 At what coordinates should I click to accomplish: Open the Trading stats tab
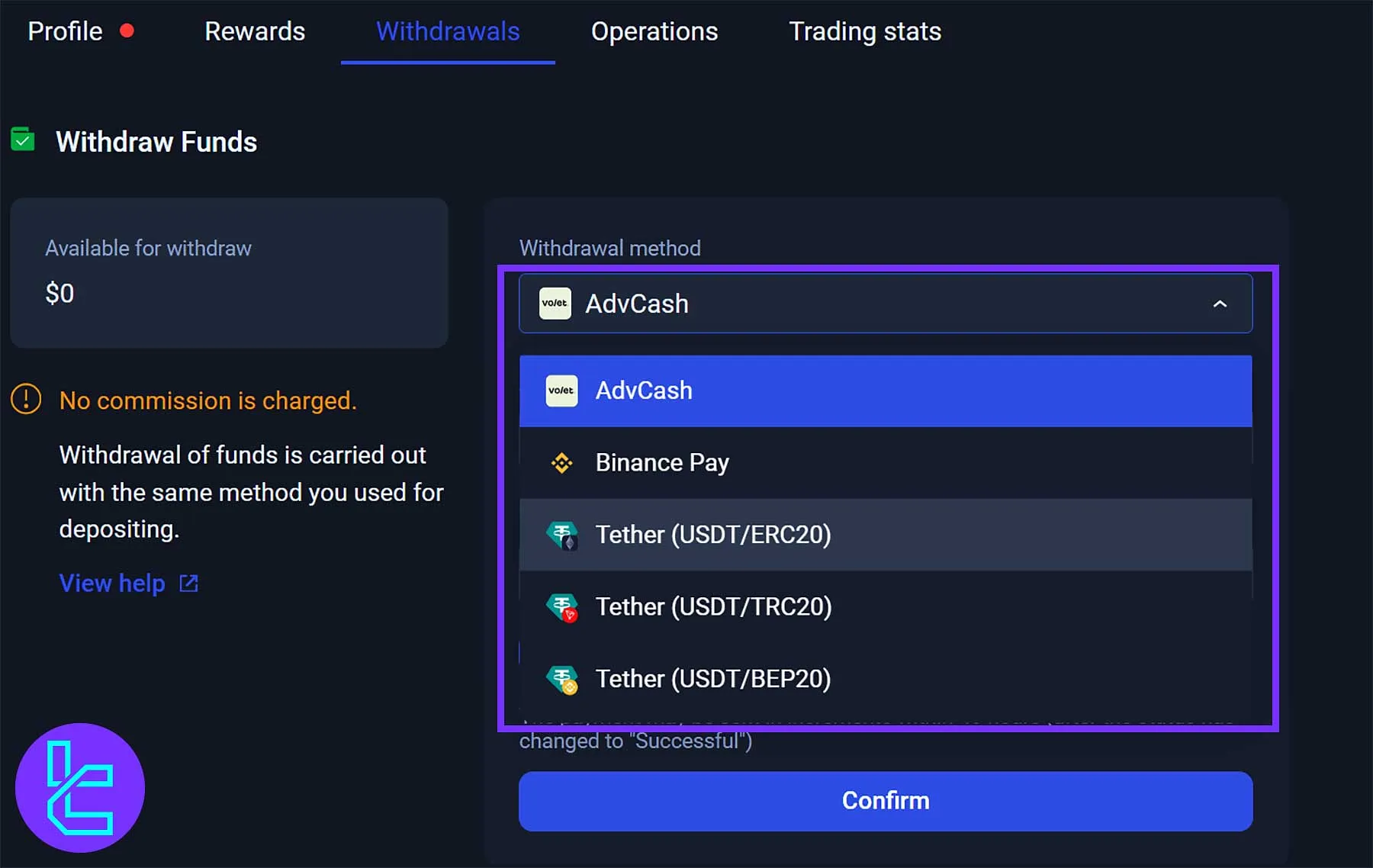865,31
